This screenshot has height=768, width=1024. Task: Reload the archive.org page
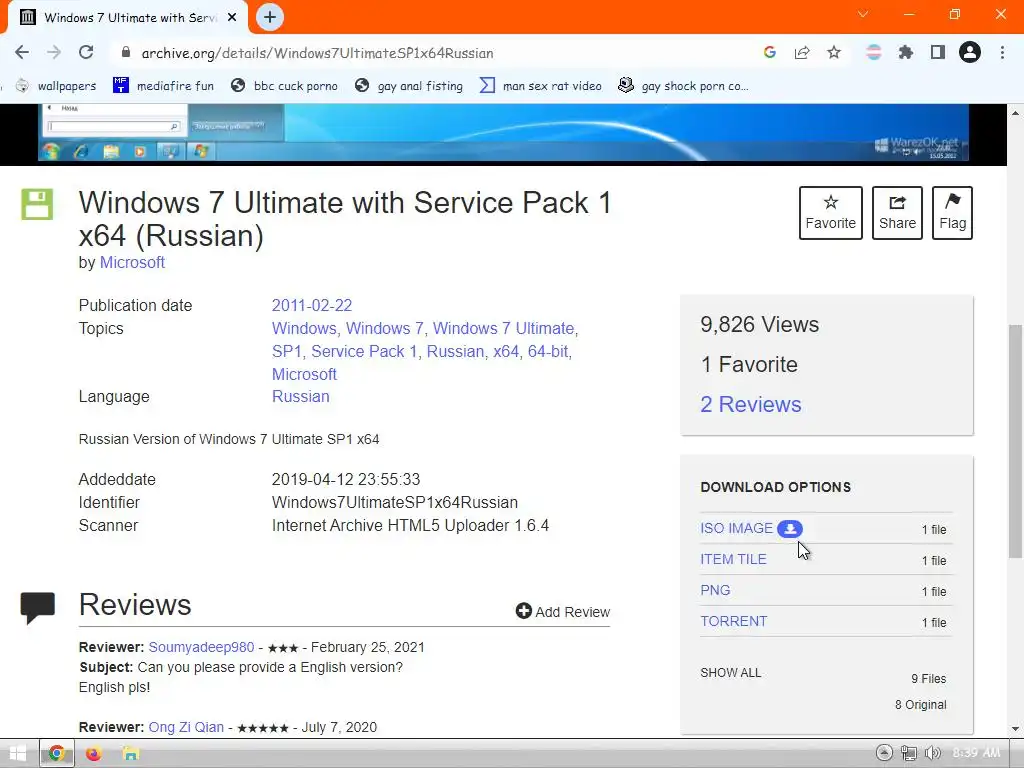tap(86, 52)
